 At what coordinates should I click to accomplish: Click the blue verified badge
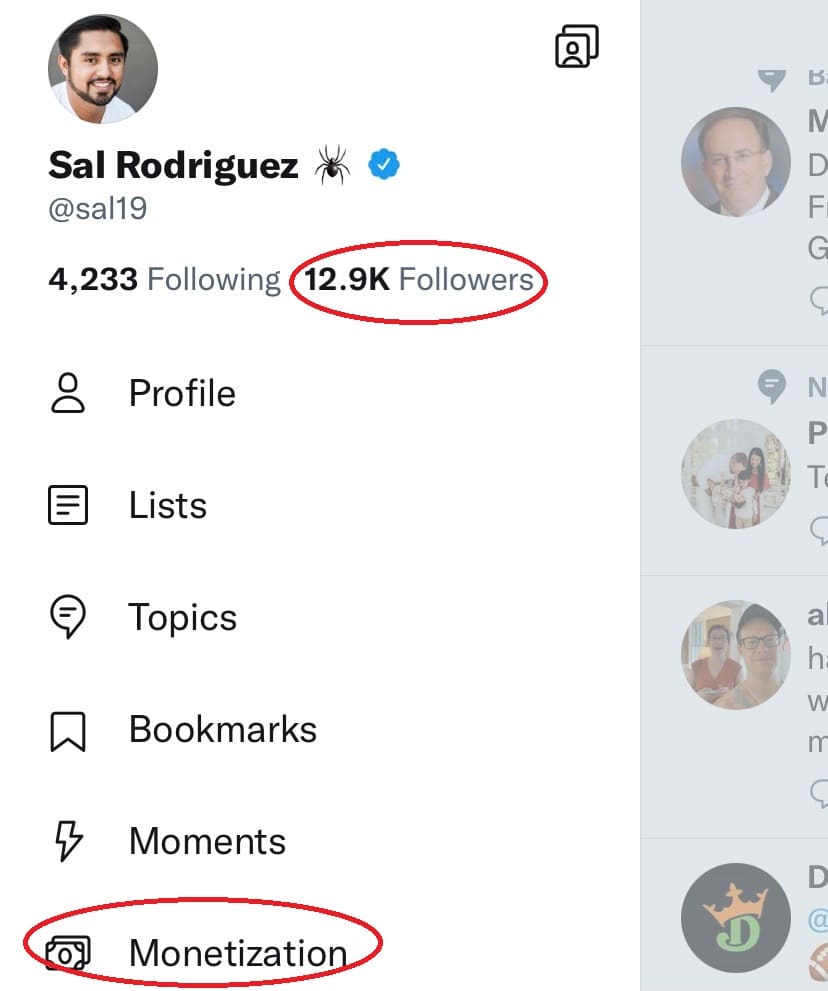383,164
